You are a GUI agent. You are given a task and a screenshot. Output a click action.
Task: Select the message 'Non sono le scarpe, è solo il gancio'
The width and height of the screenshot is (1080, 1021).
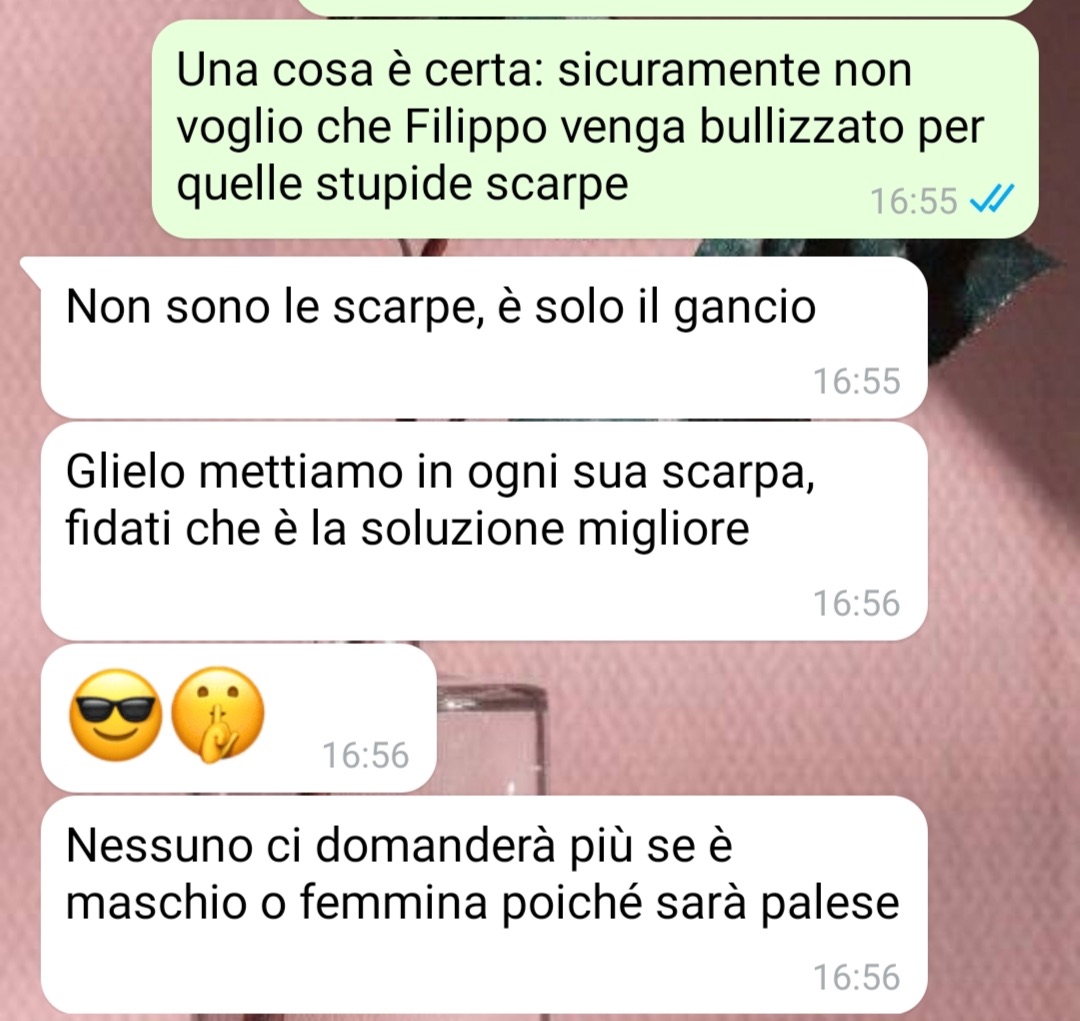coord(484,338)
